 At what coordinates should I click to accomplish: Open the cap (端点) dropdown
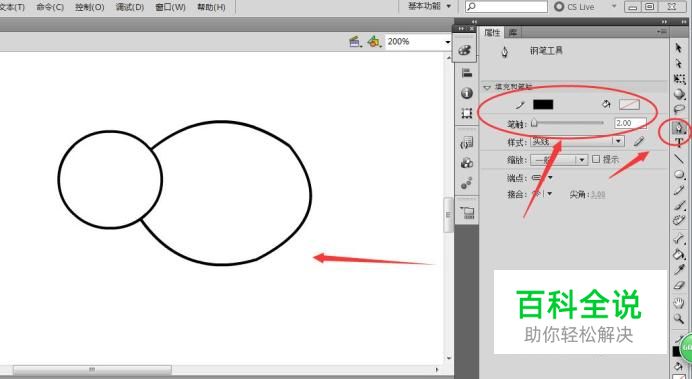pos(550,177)
